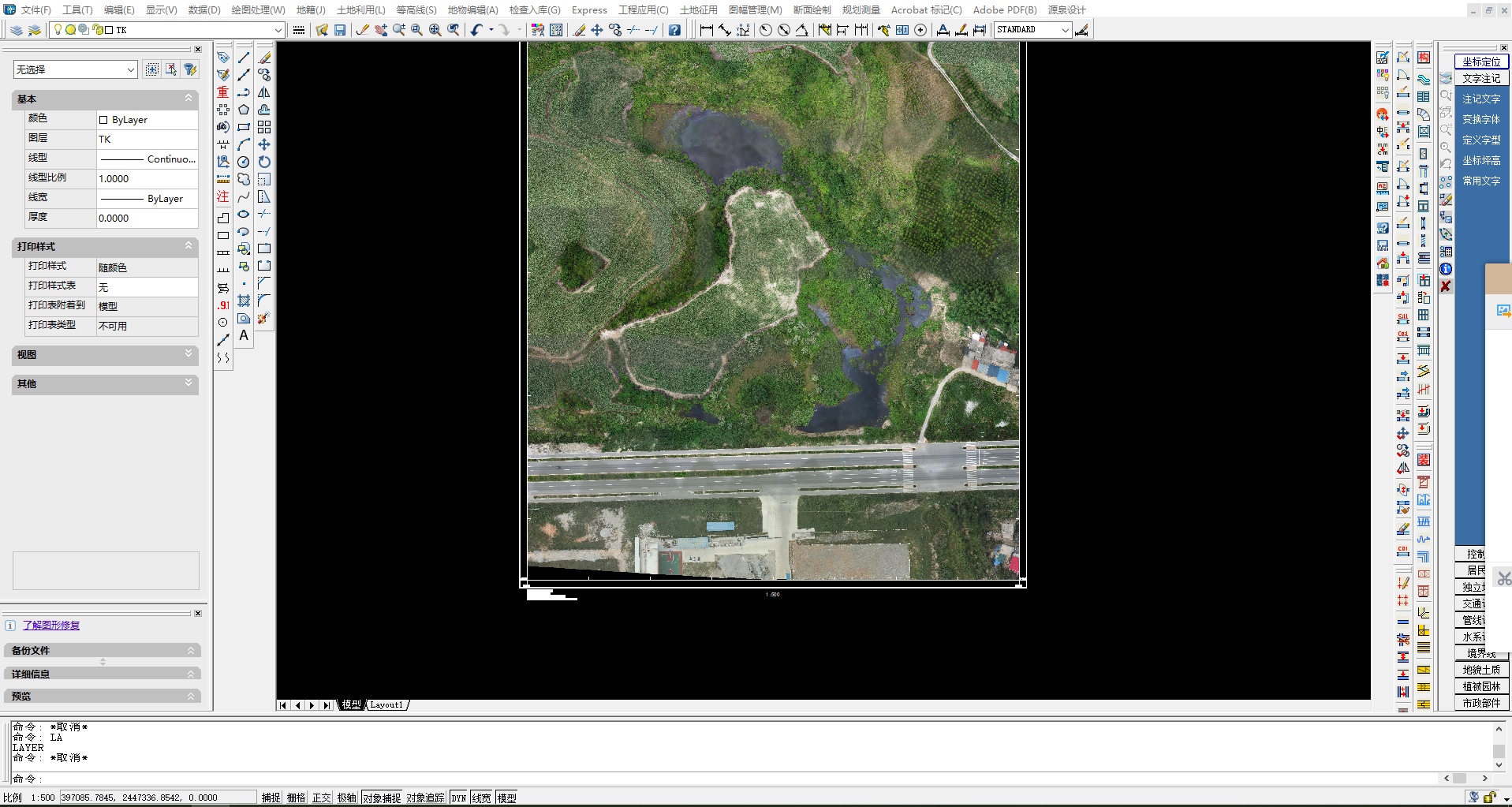The width and height of the screenshot is (1512, 807).
Task: Select the Pan tool in the top toolbar
Action: [x=382, y=29]
